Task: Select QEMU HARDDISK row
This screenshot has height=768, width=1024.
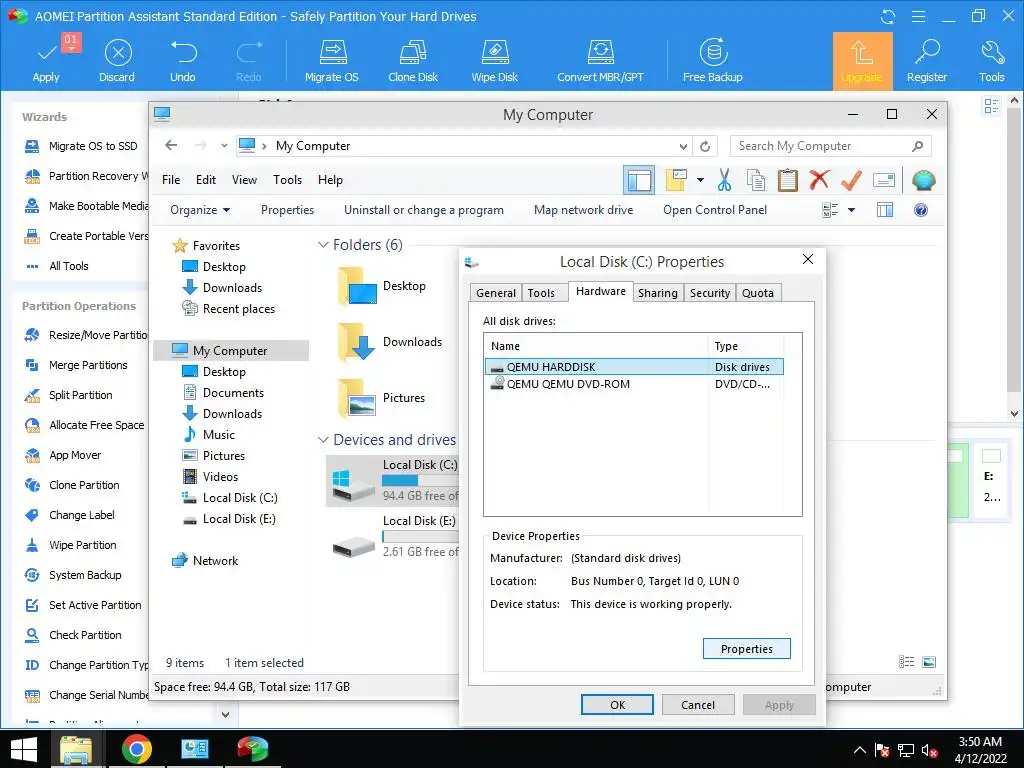Action: (634, 367)
